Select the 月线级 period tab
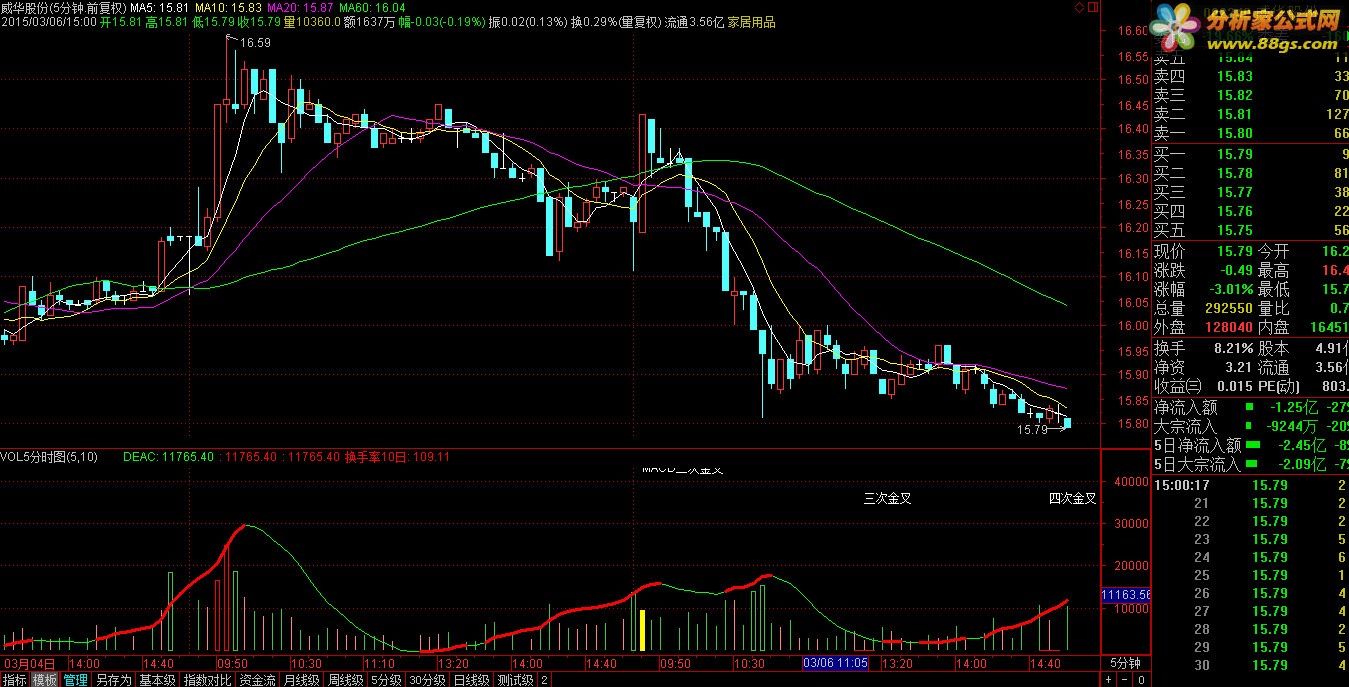The width and height of the screenshot is (1349, 687). (301, 680)
